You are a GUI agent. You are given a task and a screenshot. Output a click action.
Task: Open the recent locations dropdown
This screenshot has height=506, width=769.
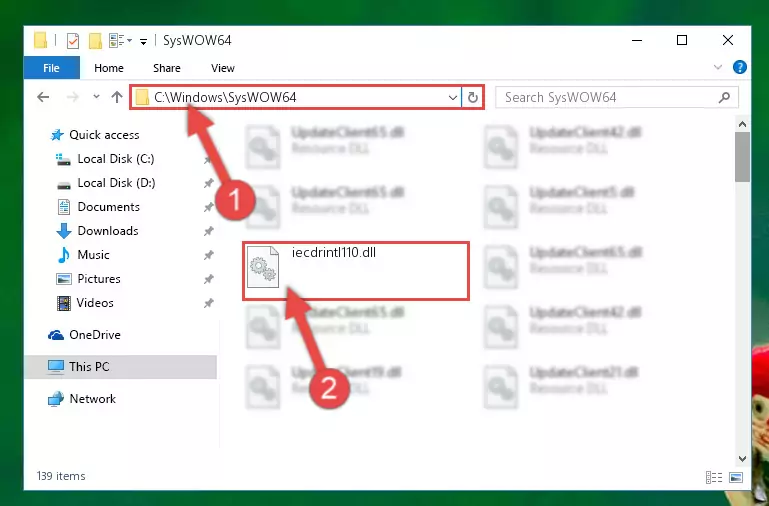click(96, 97)
